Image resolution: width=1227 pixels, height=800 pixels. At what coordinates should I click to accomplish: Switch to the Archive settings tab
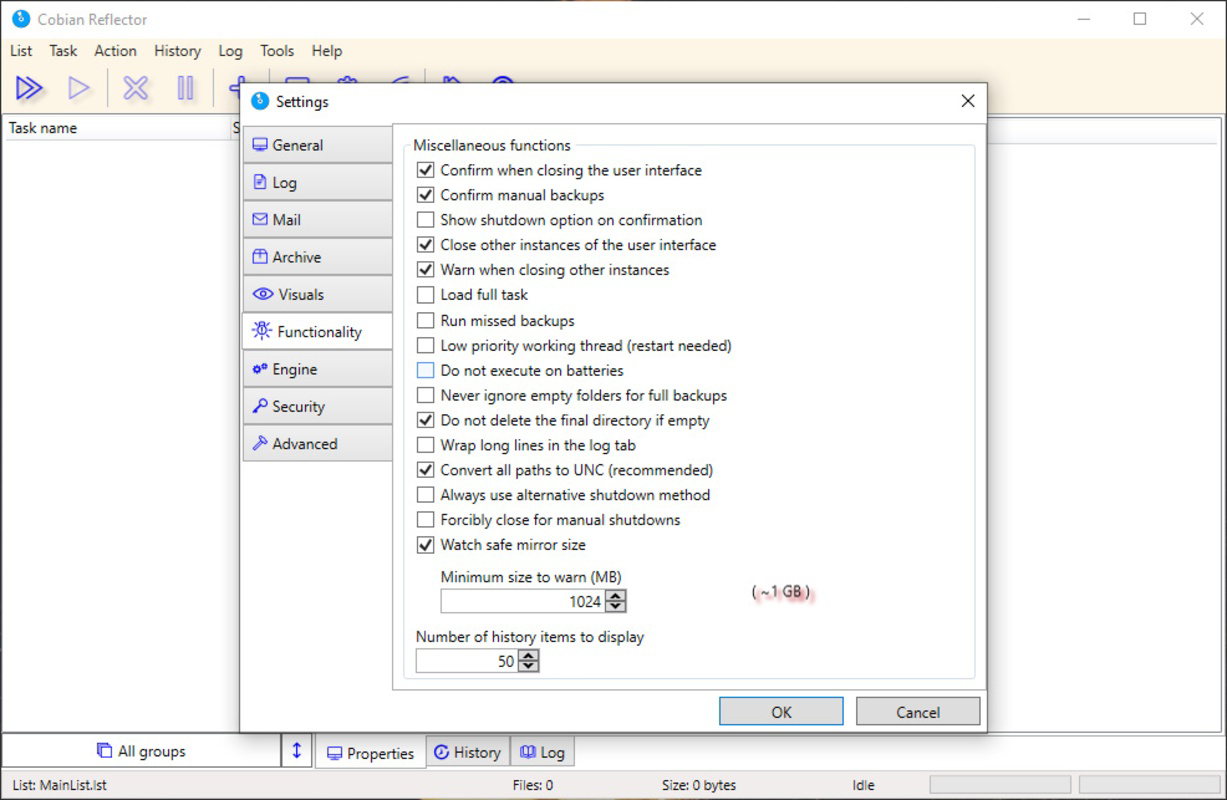pos(317,257)
